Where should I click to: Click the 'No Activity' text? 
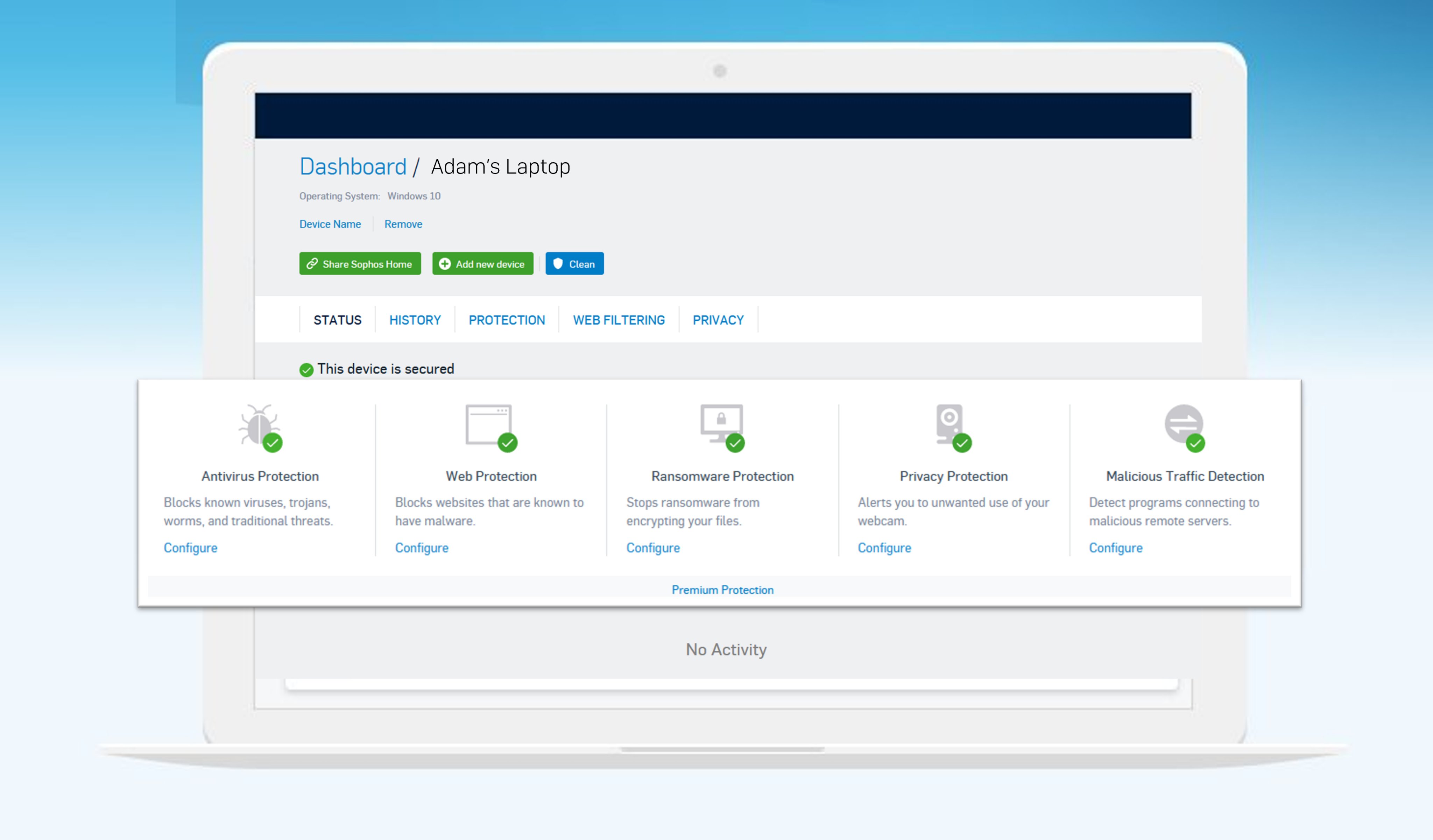tap(726, 649)
